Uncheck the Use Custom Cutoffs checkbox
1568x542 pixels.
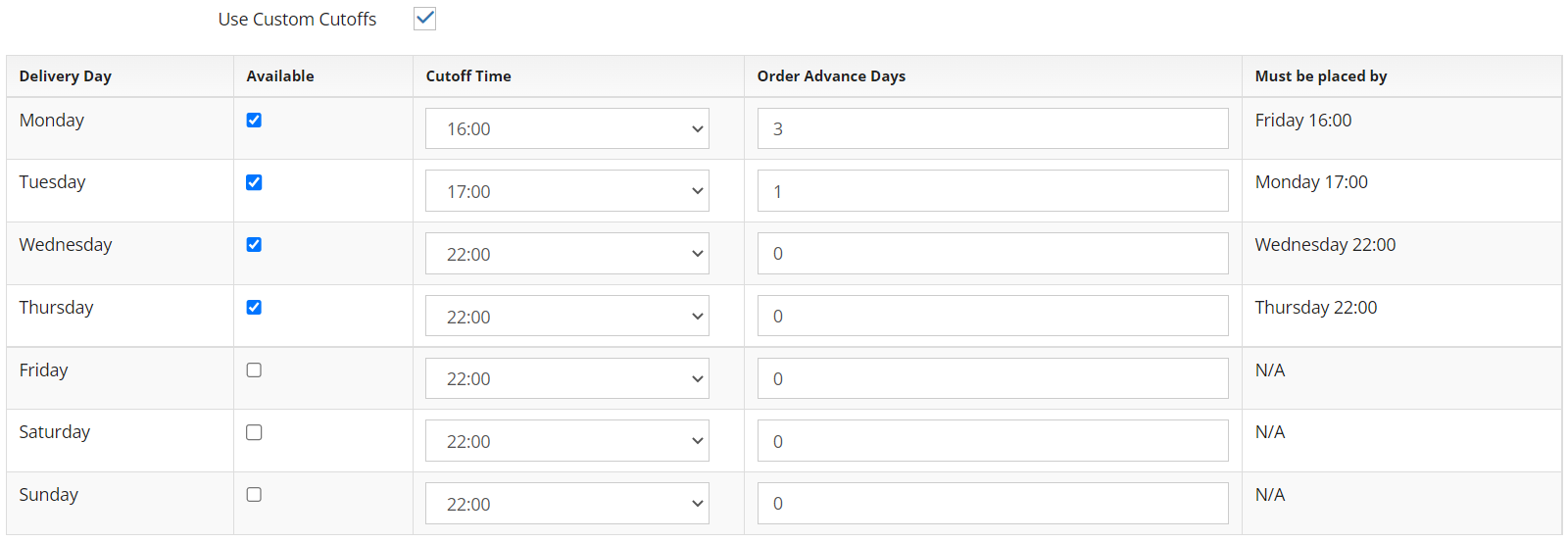coord(424,19)
